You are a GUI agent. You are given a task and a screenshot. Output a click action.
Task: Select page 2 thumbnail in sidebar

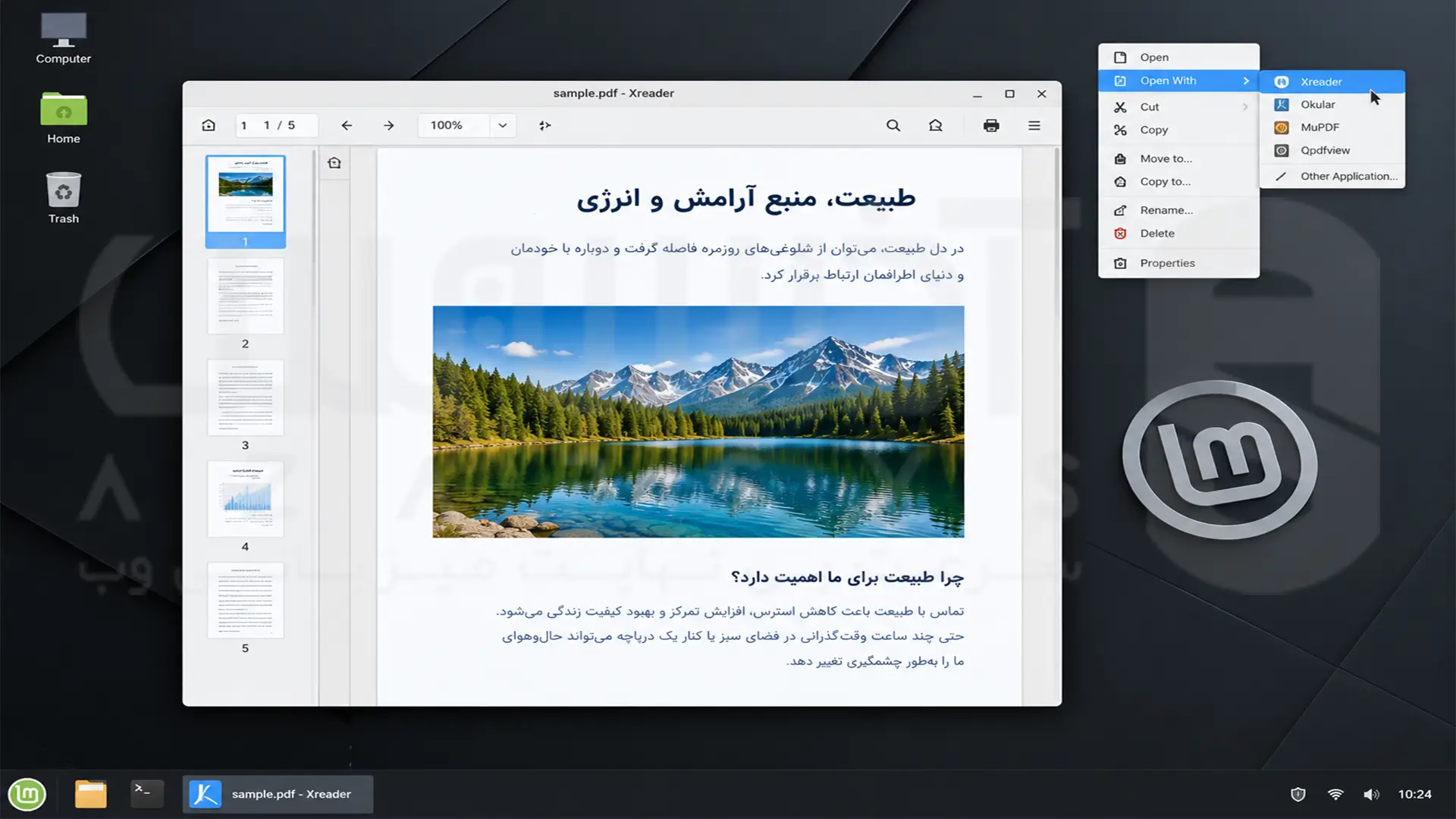tap(246, 297)
